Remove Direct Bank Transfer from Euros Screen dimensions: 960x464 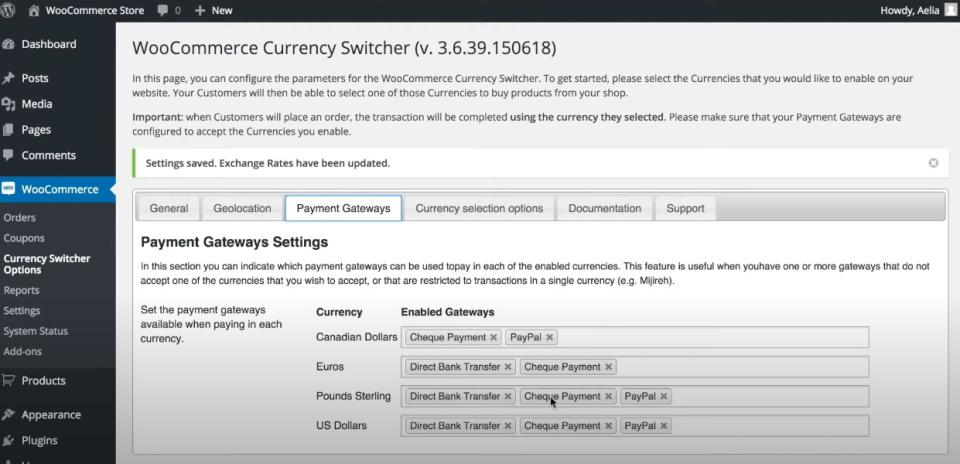(x=508, y=367)
